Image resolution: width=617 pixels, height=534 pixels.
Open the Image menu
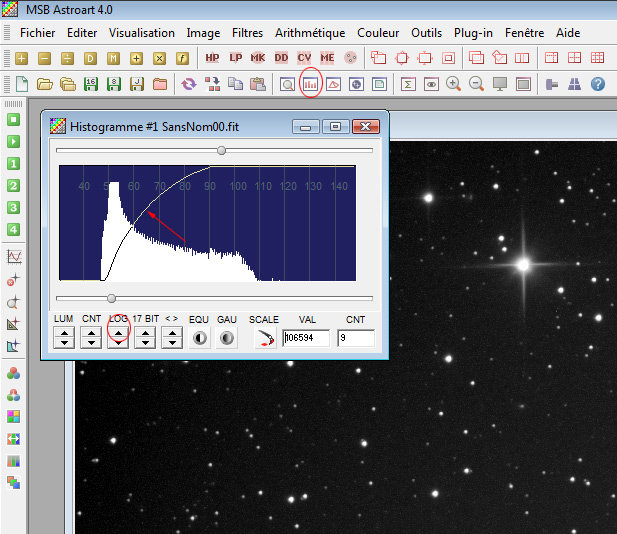tap(203, 33)
